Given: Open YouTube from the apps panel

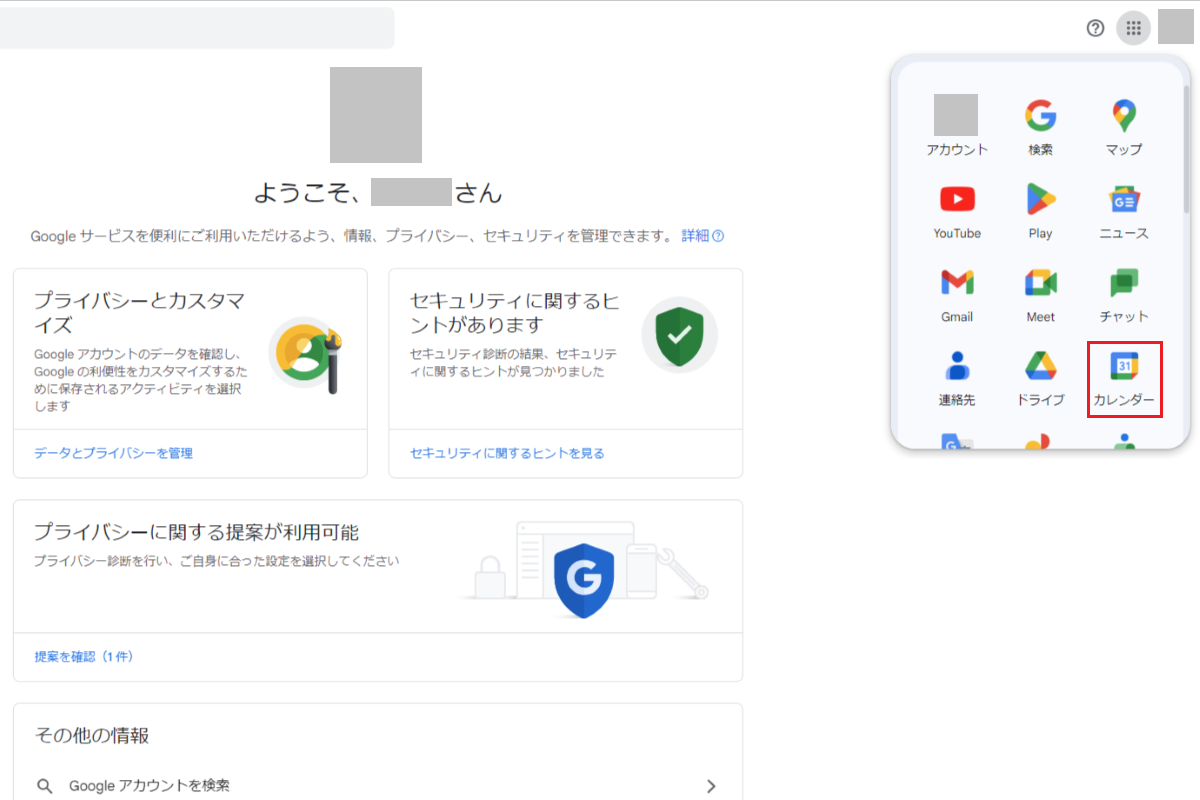Looking at the screenshot, I should point(956,209).
